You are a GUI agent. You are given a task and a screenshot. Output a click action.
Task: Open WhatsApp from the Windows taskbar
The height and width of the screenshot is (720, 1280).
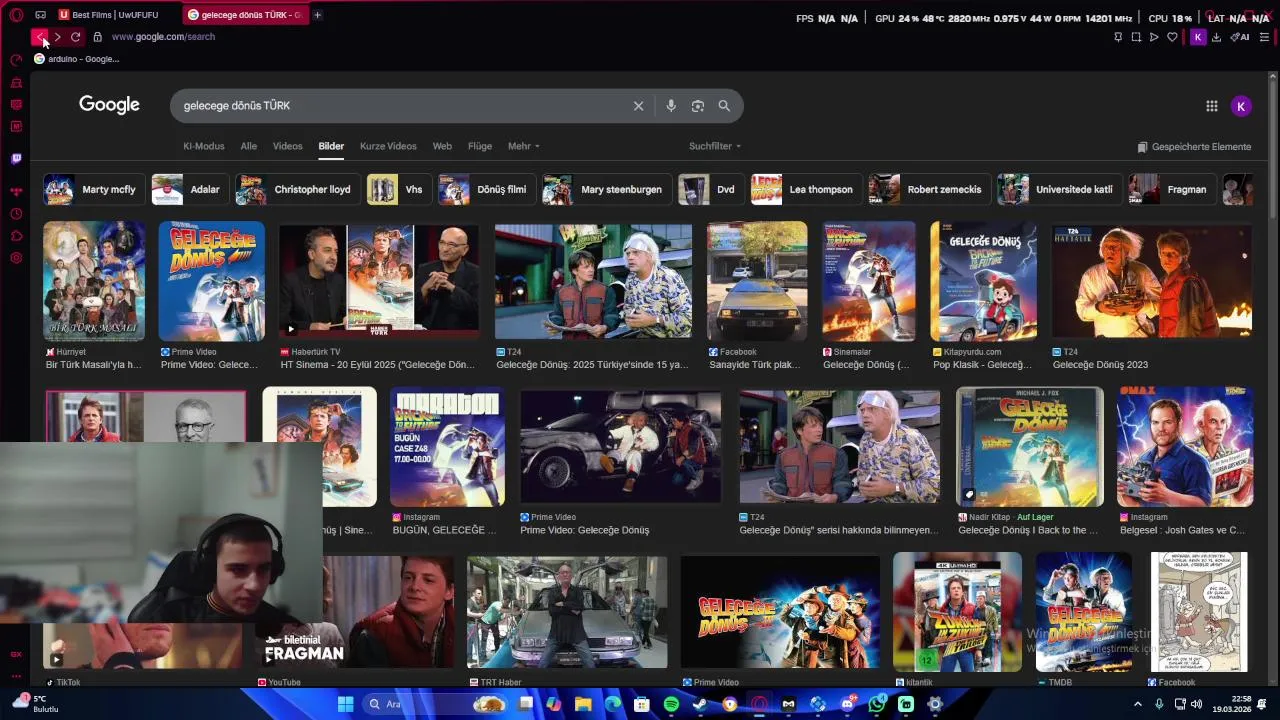(877, 704)
